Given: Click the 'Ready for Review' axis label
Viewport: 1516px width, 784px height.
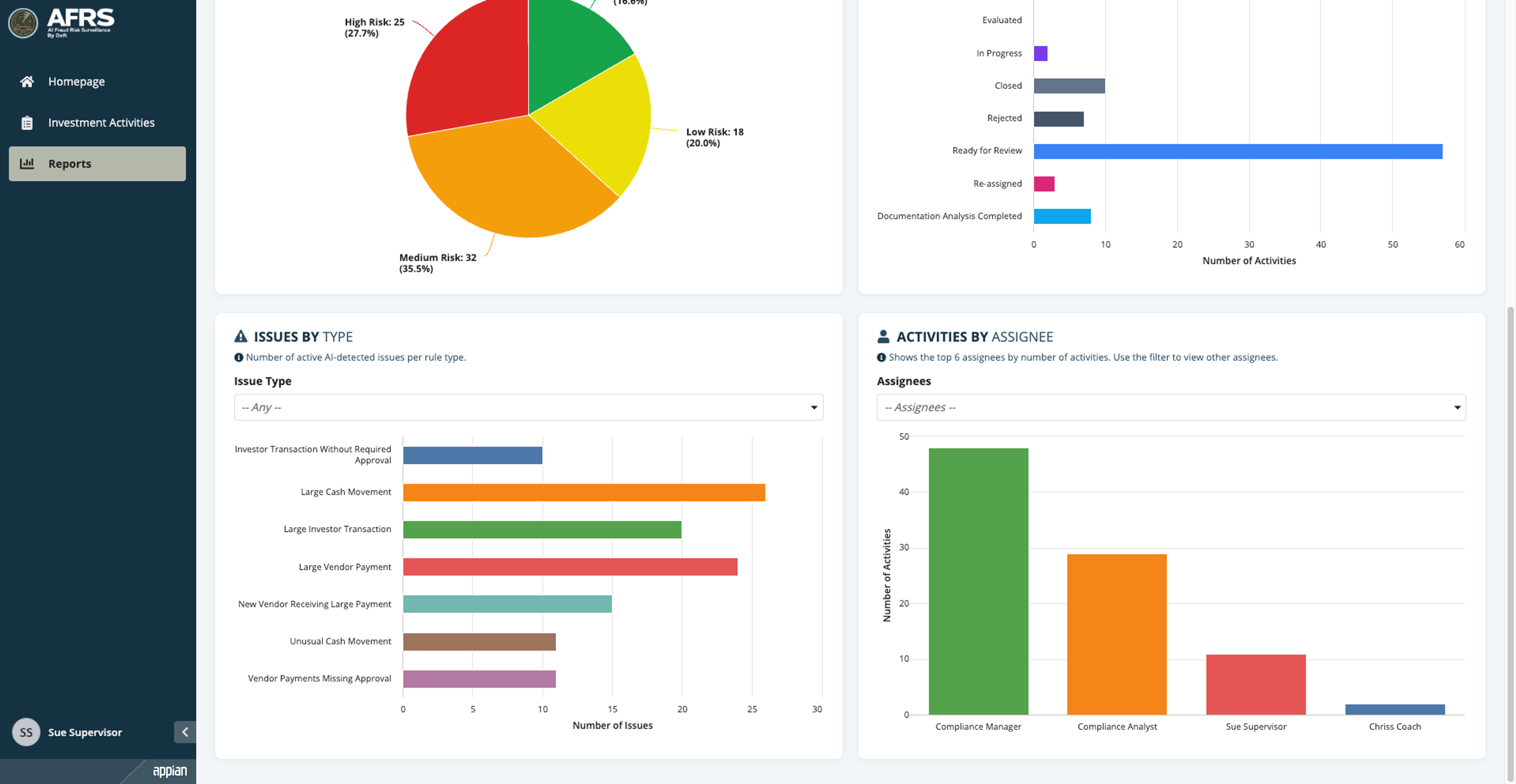Looking at the screenshot, I should point(987,151).
